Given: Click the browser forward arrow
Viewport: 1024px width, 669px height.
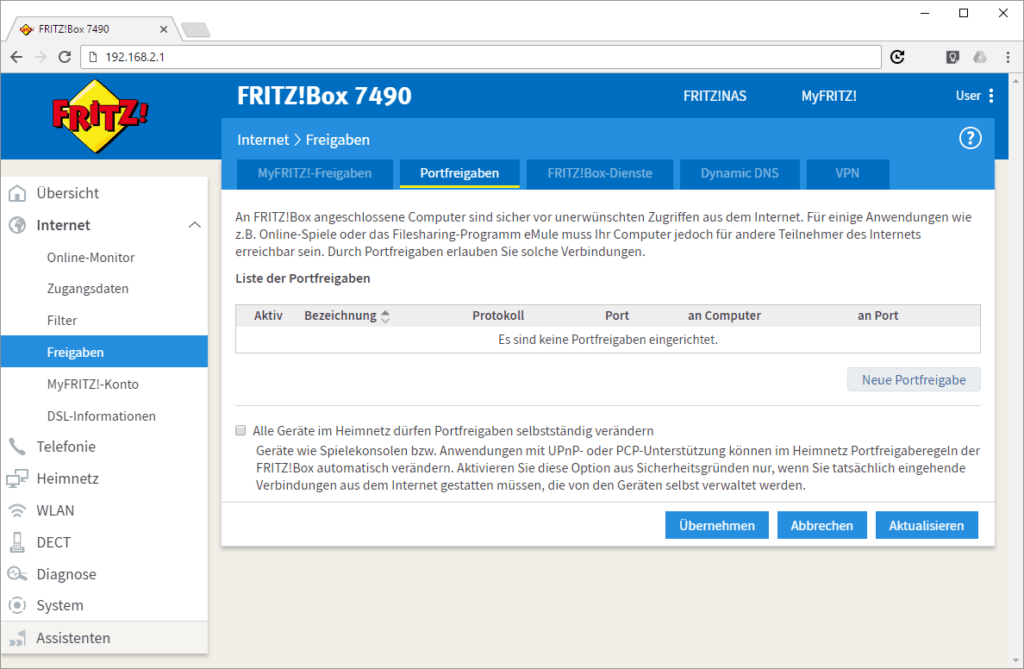Looking at the screenshot, I should tap(40, 57).
